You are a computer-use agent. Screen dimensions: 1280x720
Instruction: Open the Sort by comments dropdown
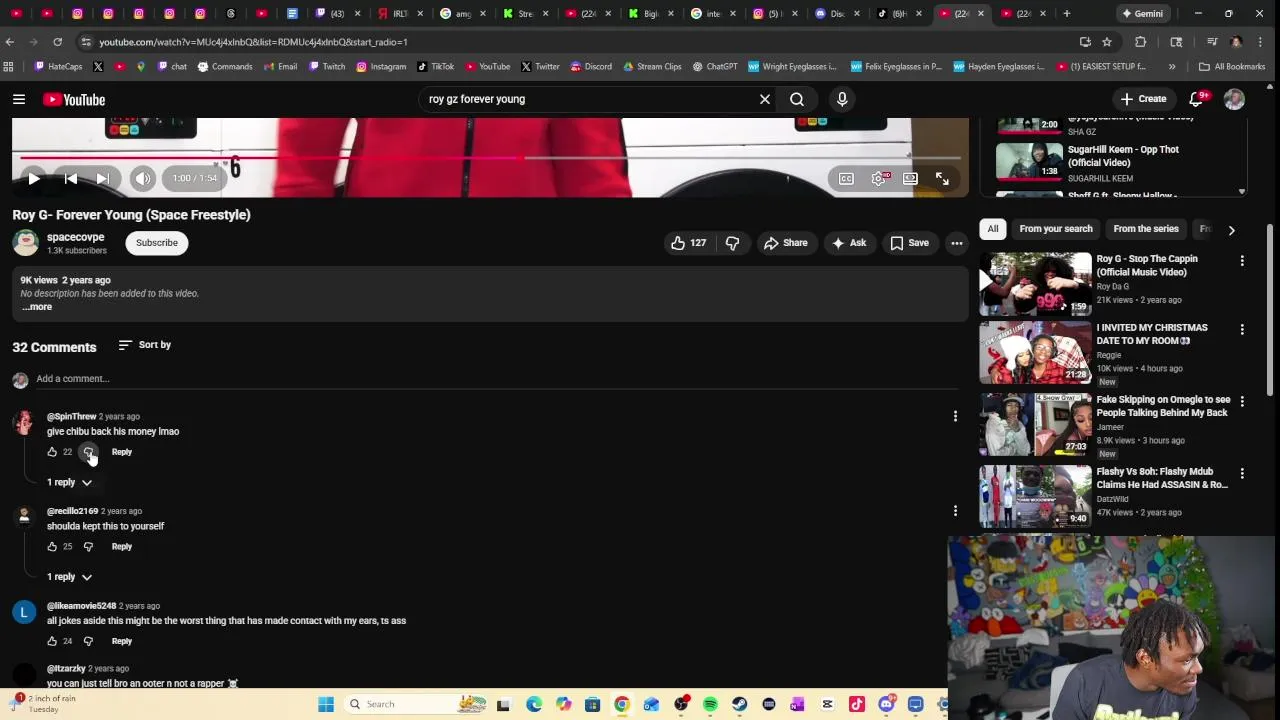point(144,345)
